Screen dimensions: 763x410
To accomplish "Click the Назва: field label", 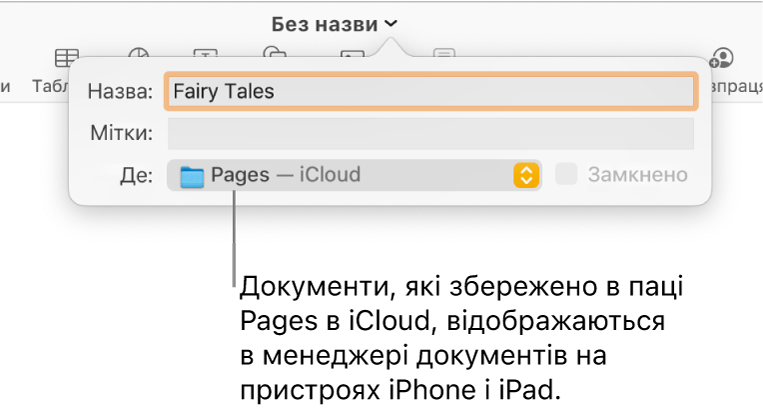I will 120,91.
